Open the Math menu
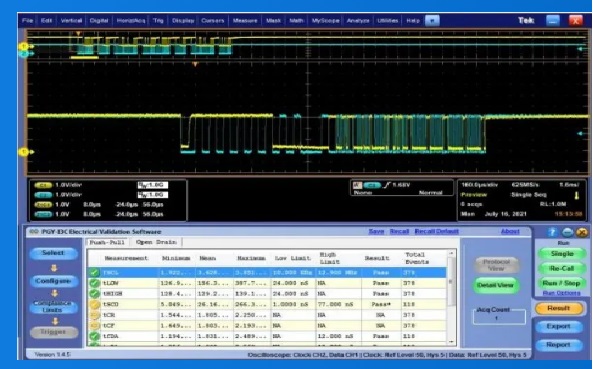Viewport: 595px width, 369px height. pos(296,20)
